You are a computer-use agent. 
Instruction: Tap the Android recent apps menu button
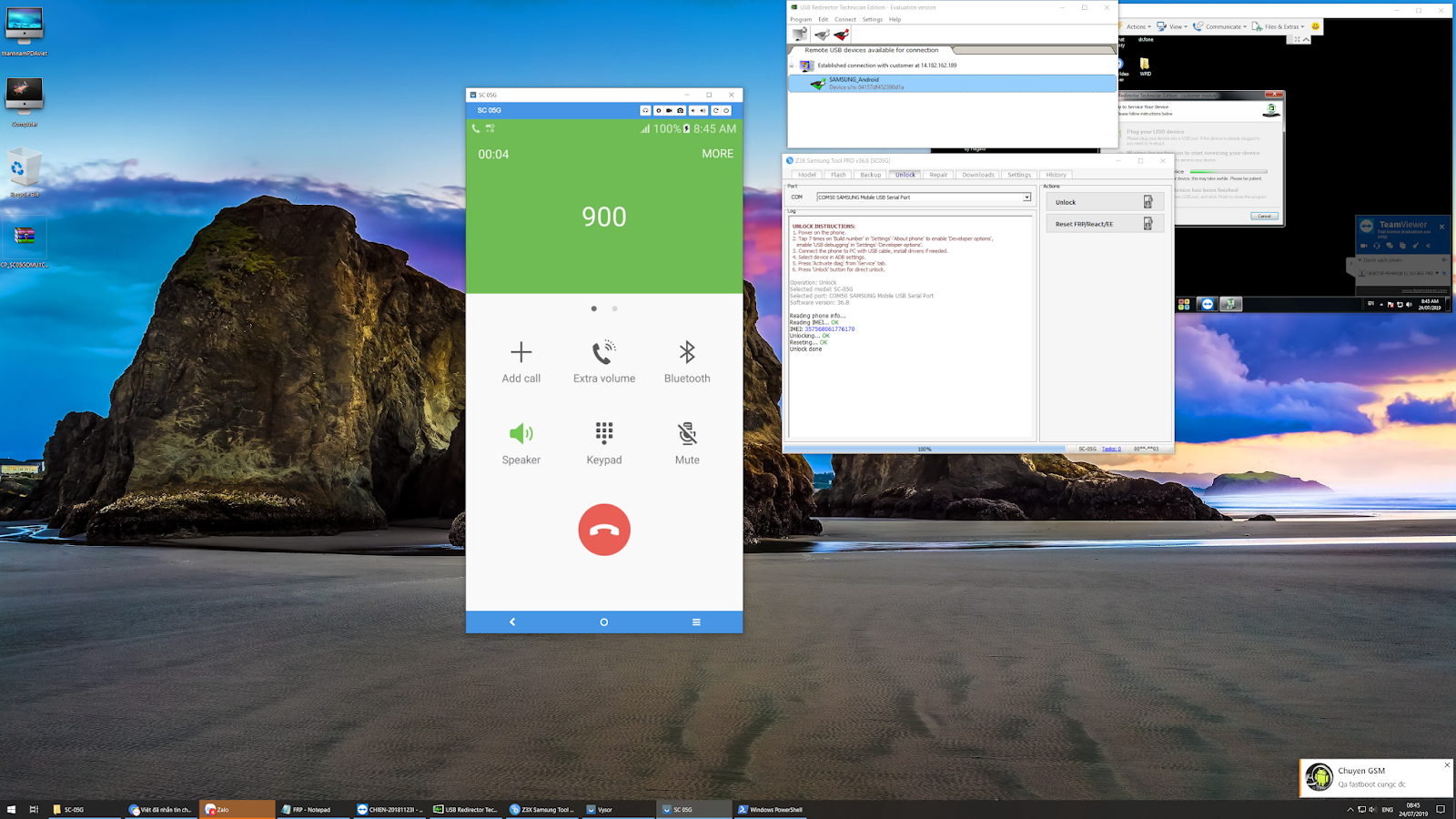[696, 622]
